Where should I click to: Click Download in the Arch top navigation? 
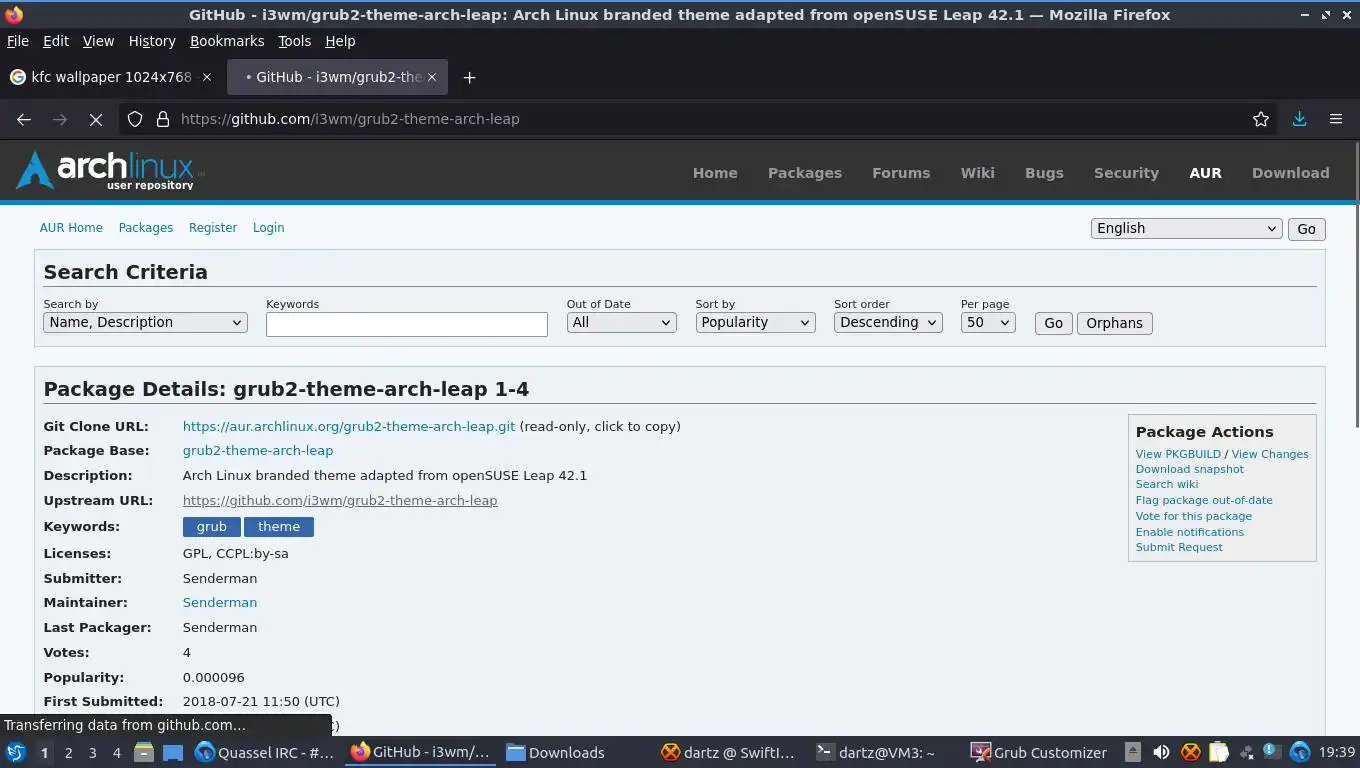pos(1291,173)
